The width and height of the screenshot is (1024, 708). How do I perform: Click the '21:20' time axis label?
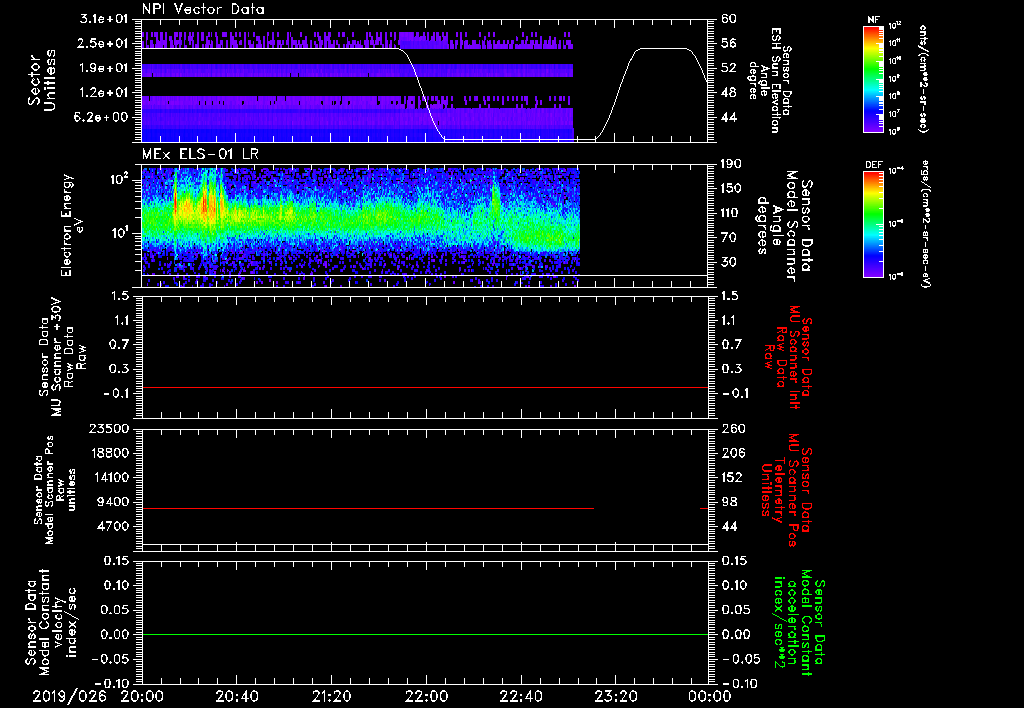(331, 696)
